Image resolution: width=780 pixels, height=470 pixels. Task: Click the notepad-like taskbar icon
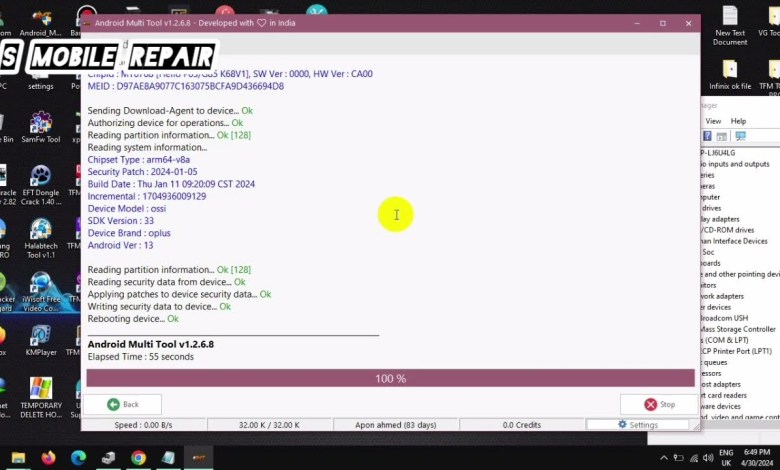tap(168, 458)
